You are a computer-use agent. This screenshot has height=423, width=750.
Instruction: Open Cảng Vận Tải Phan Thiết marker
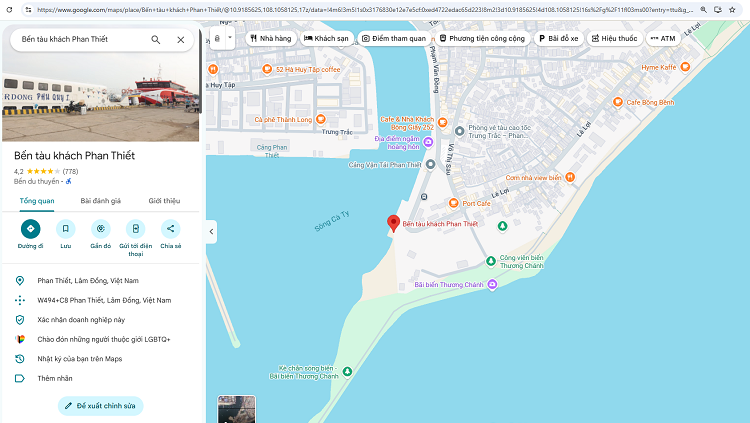pyautogui.click(x=430, y=165)
